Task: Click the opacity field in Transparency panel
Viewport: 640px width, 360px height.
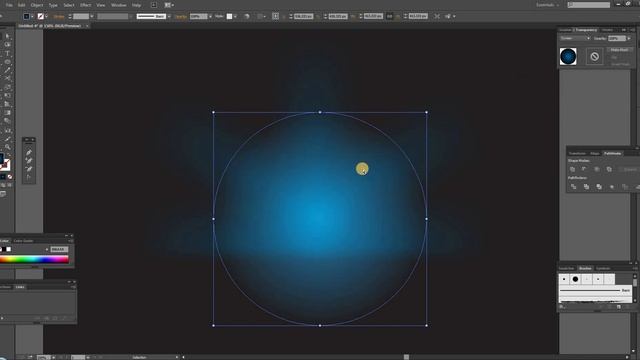Action: [x=616, y=38]
